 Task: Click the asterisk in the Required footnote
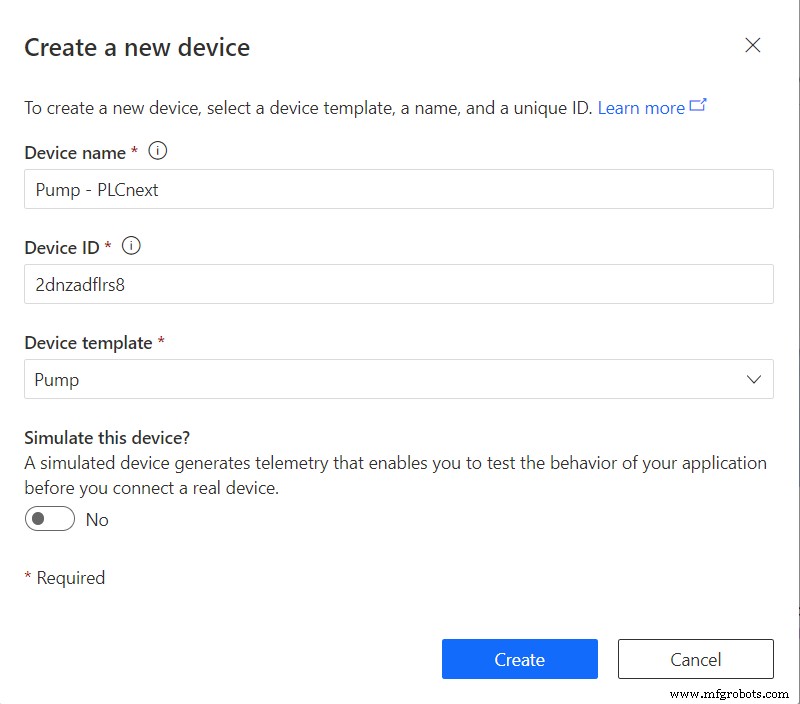29,578
